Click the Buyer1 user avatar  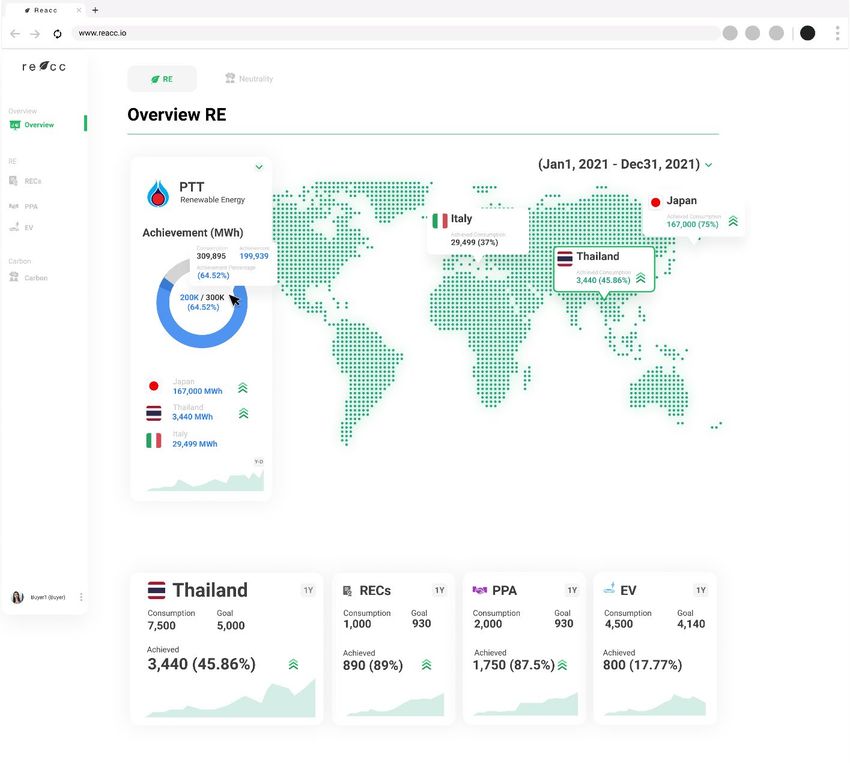(17, 597)
